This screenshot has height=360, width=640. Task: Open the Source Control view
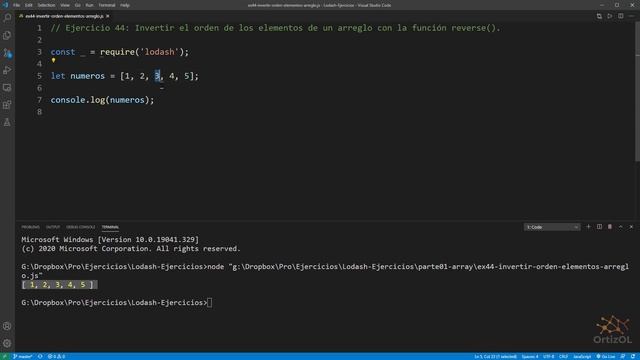(x=7, y=53)
